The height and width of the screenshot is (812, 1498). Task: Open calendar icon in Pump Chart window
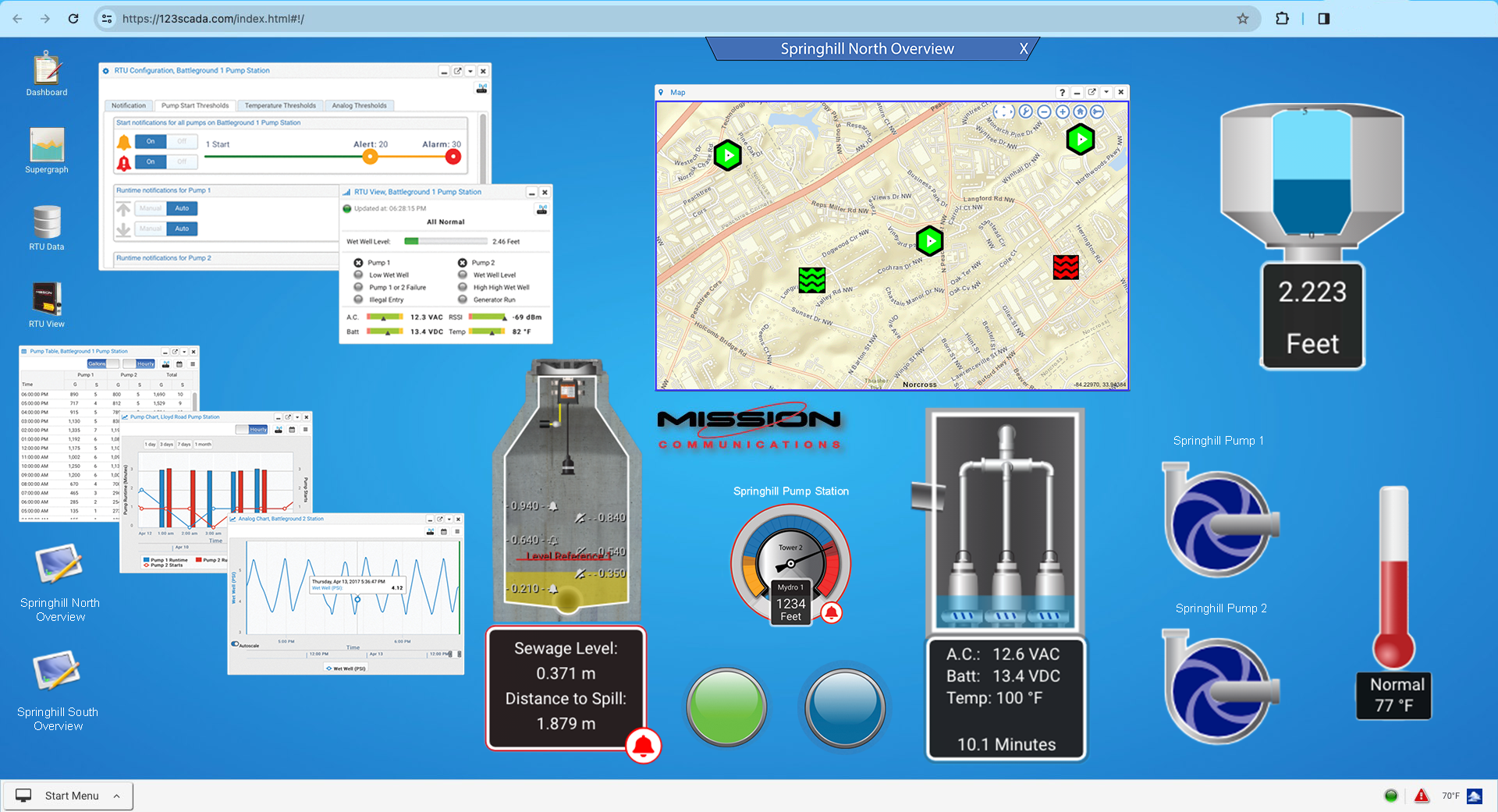[x=292, y=430]
